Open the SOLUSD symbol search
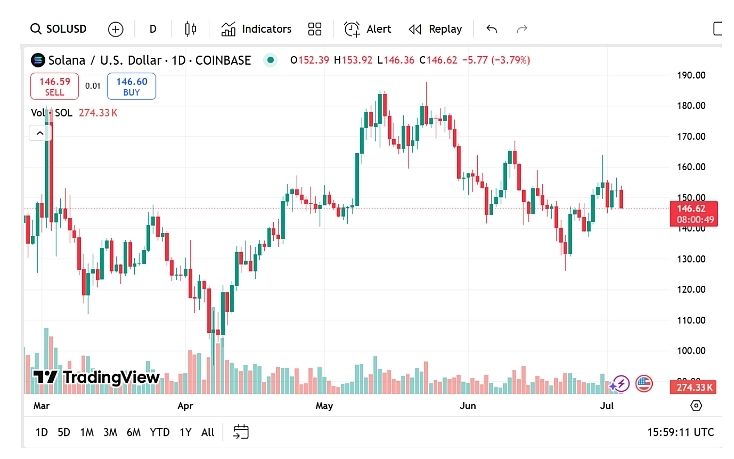 click(62, 29)
